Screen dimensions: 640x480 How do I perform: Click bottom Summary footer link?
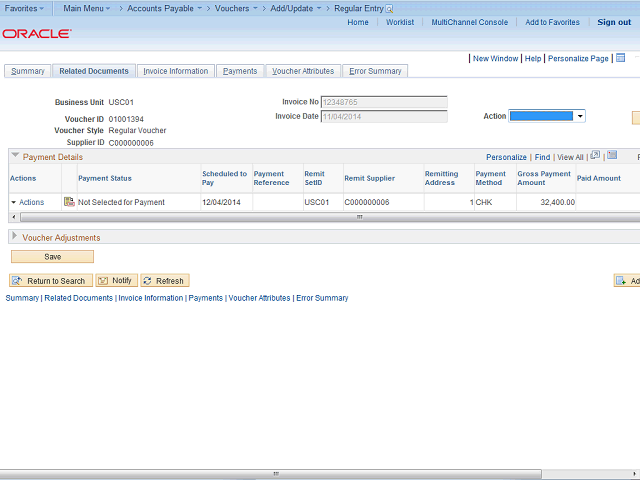coord(22,298)
